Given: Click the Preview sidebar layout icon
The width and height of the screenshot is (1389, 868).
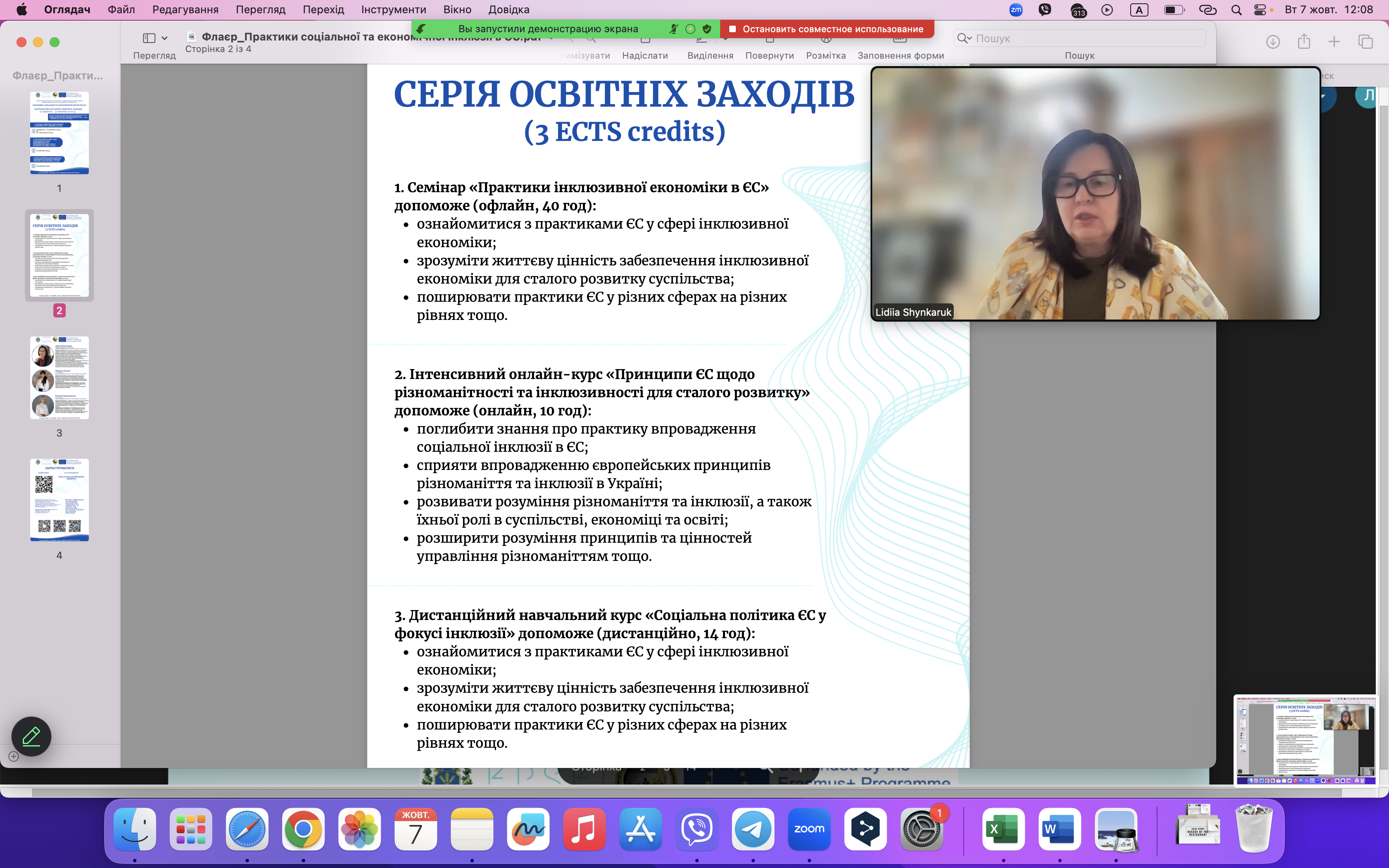Looking at the screenshot, I should pyautogui.click(x=149, y=38).
